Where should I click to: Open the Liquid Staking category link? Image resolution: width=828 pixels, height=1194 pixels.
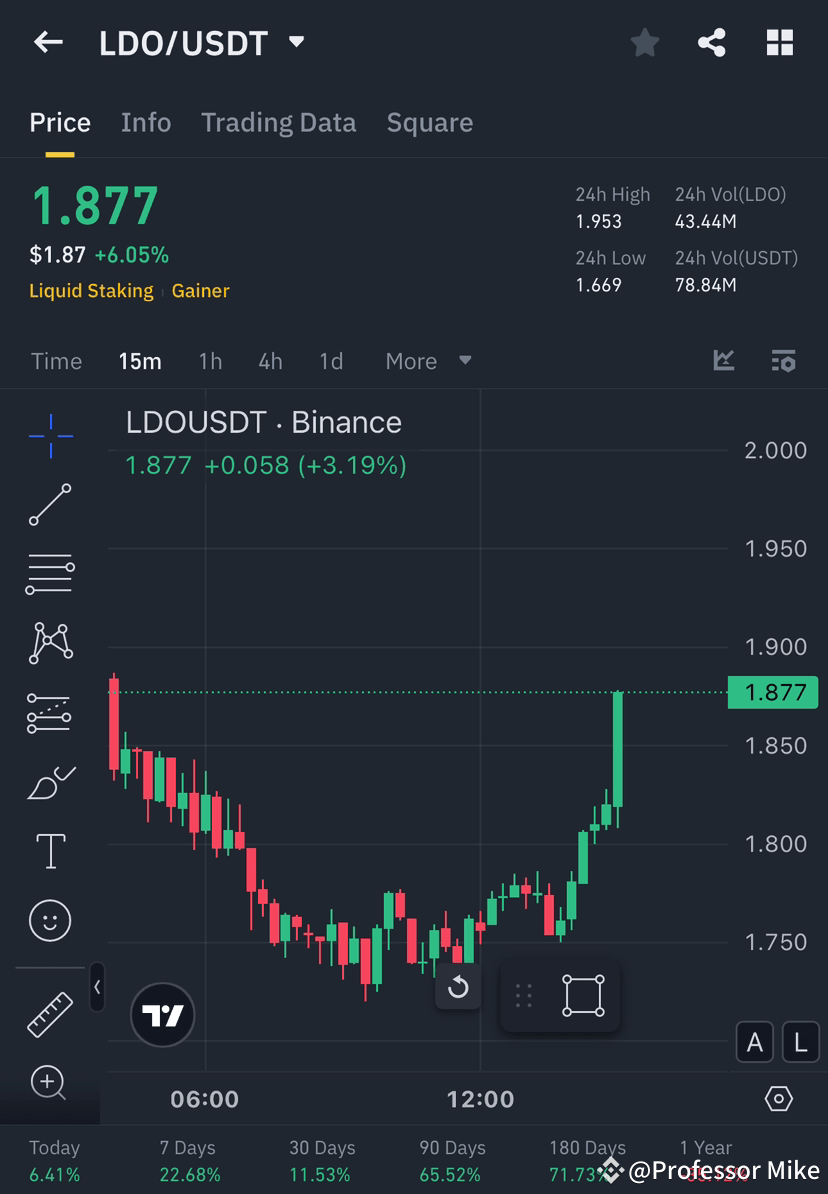(91, 290)
